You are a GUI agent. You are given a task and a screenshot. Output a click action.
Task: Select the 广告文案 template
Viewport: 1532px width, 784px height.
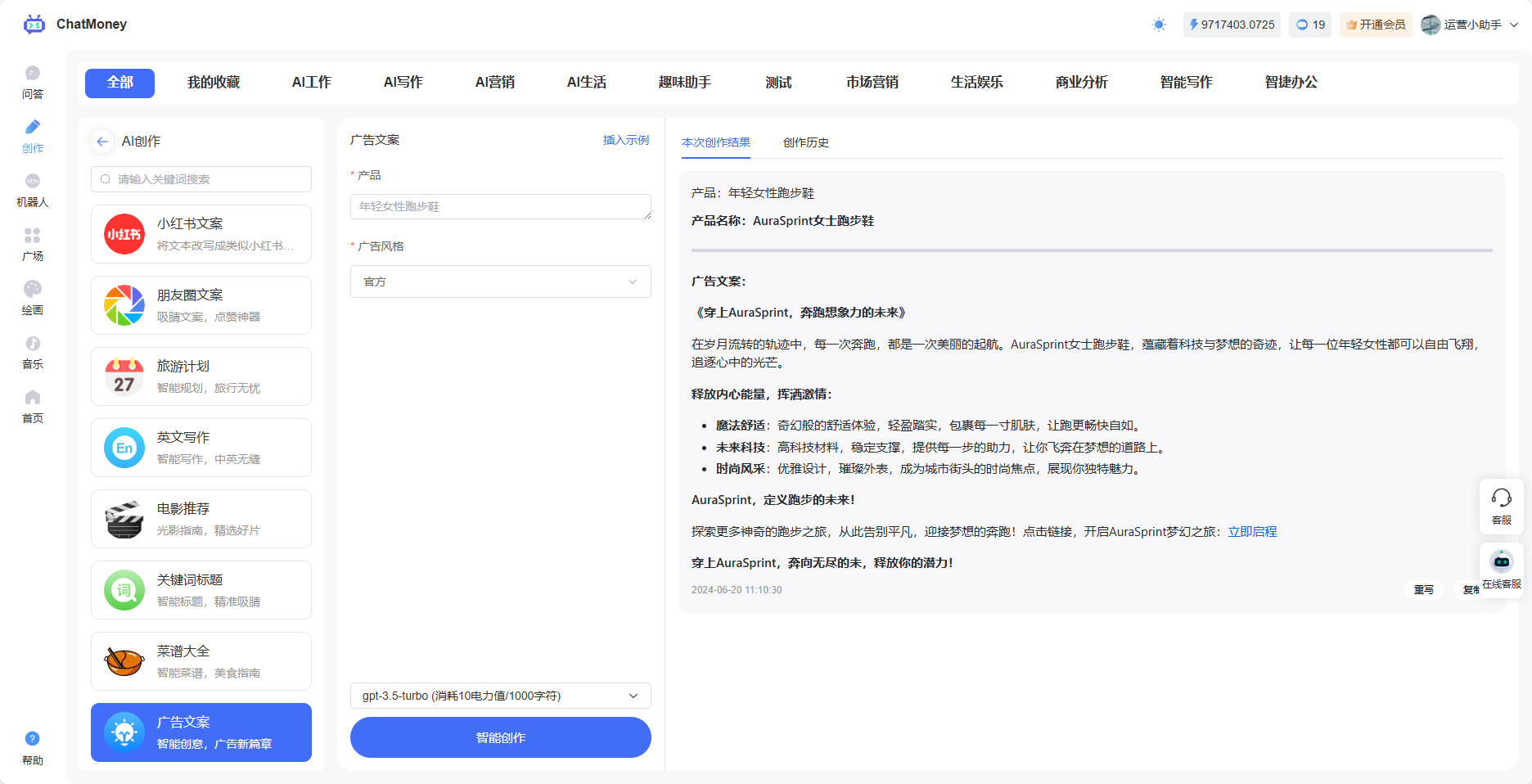(201, 732)
